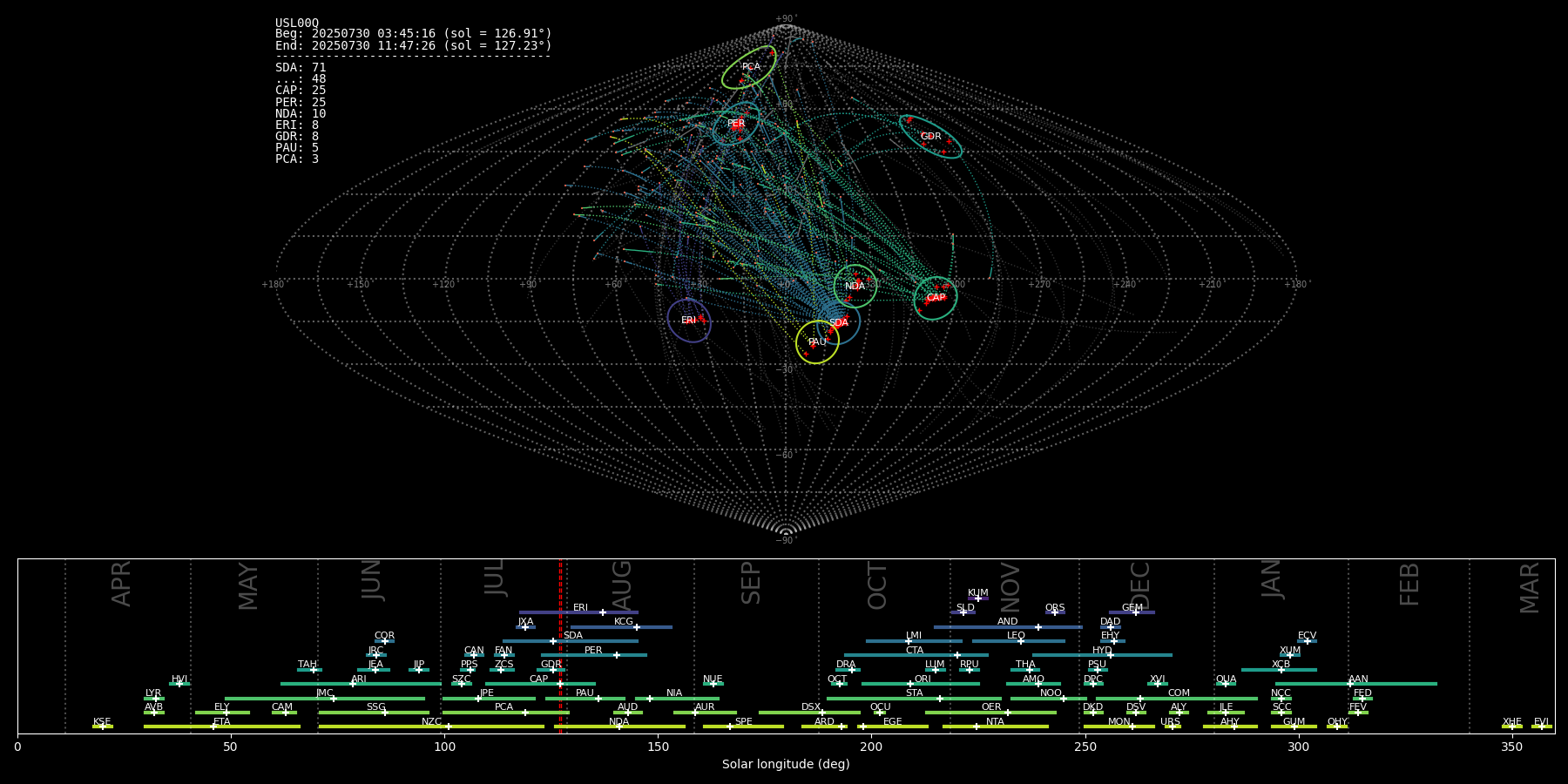
Task: Click the STA shower bar in timeline
Action: pos(914,699)
